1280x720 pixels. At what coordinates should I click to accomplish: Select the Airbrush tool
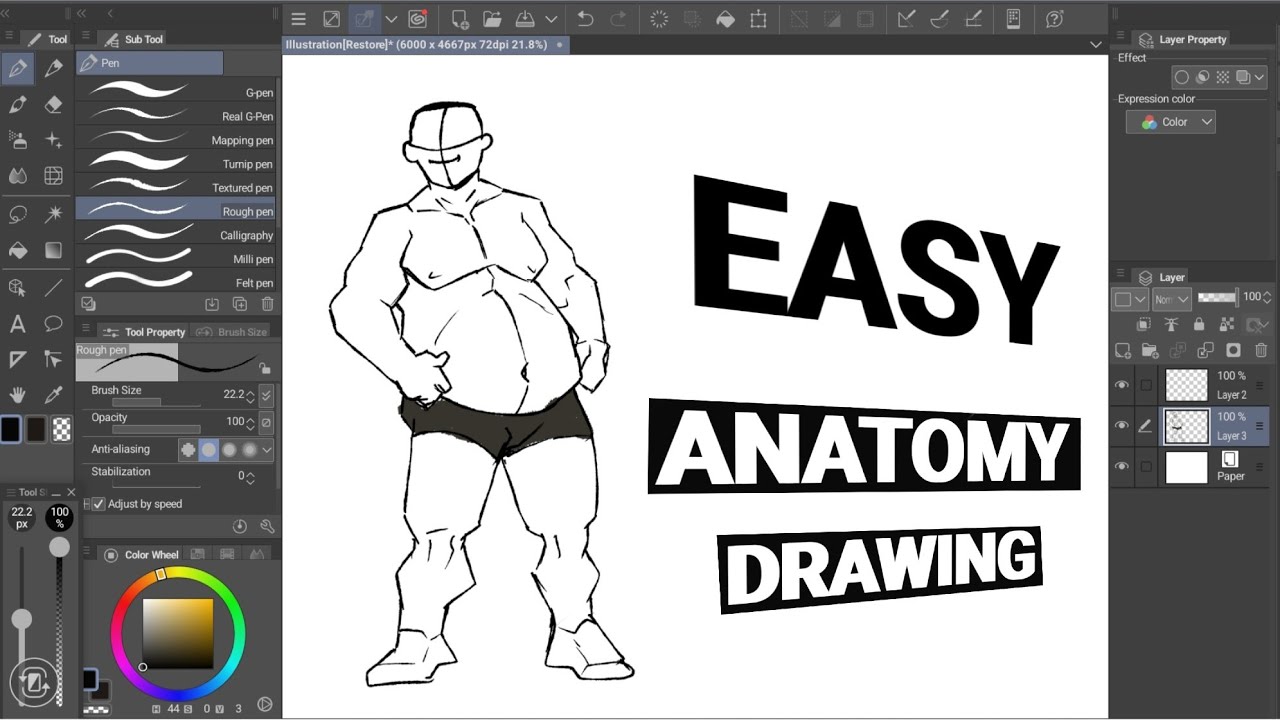point(17,140)
